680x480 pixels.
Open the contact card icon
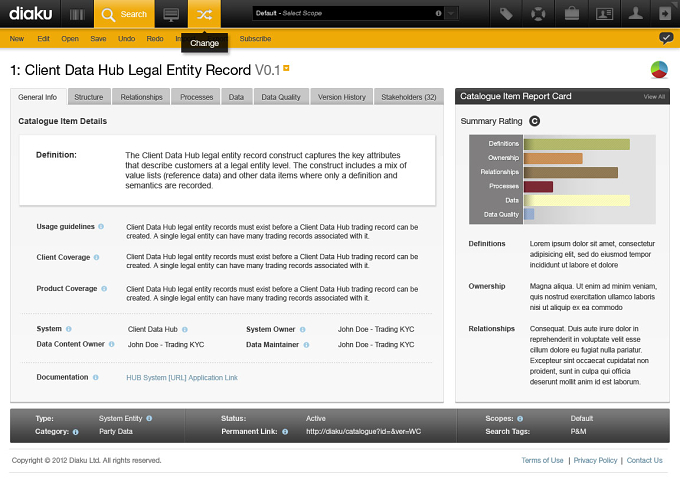click(604, 14)
